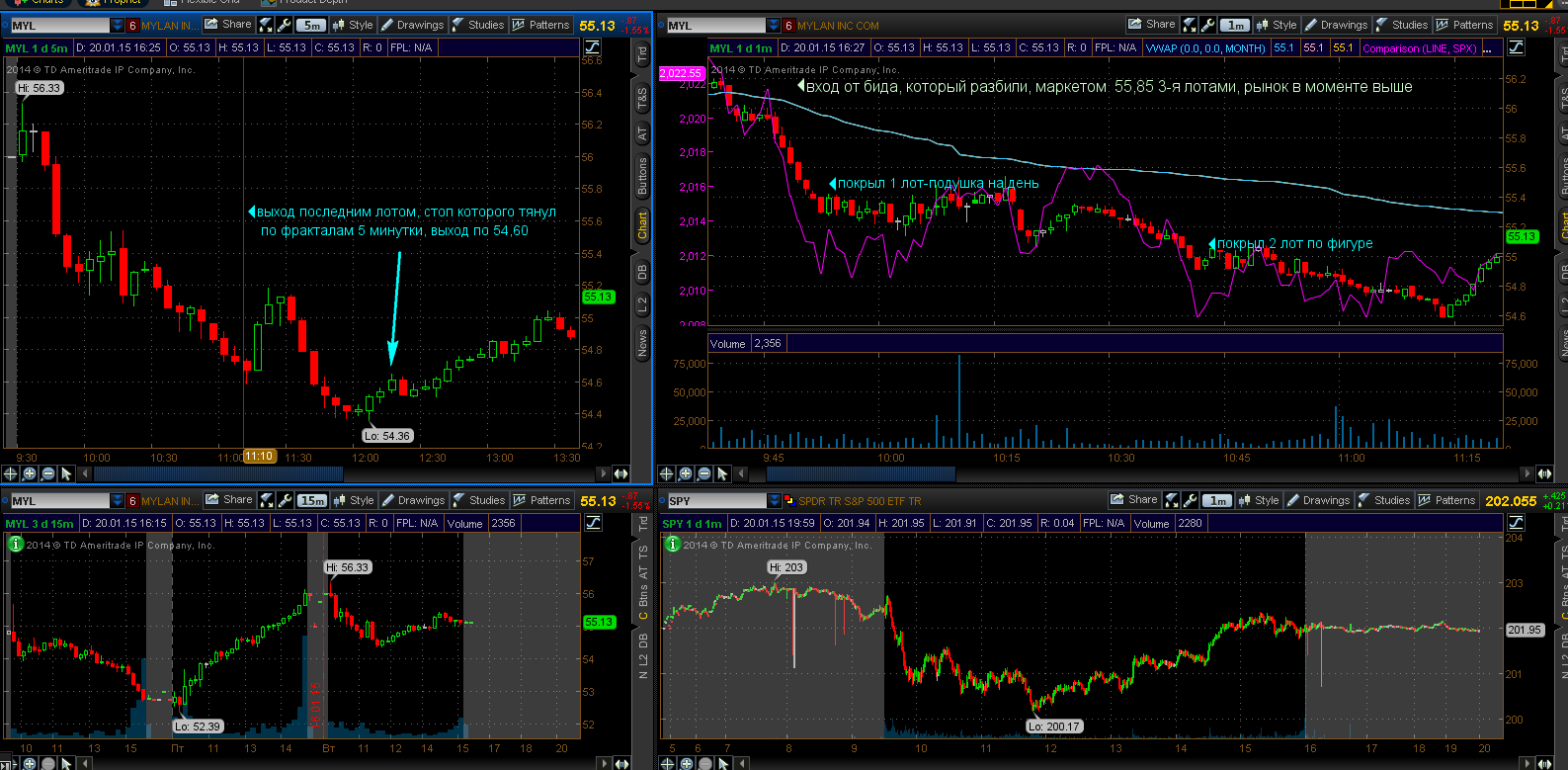Click expand-width icon below 5m chart
1568x770 pixels.
[621, 473]
